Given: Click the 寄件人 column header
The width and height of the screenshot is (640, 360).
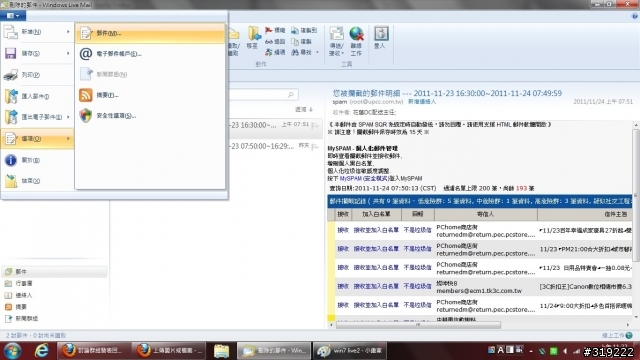Looking at the screenshot, I should pos(486,214).
